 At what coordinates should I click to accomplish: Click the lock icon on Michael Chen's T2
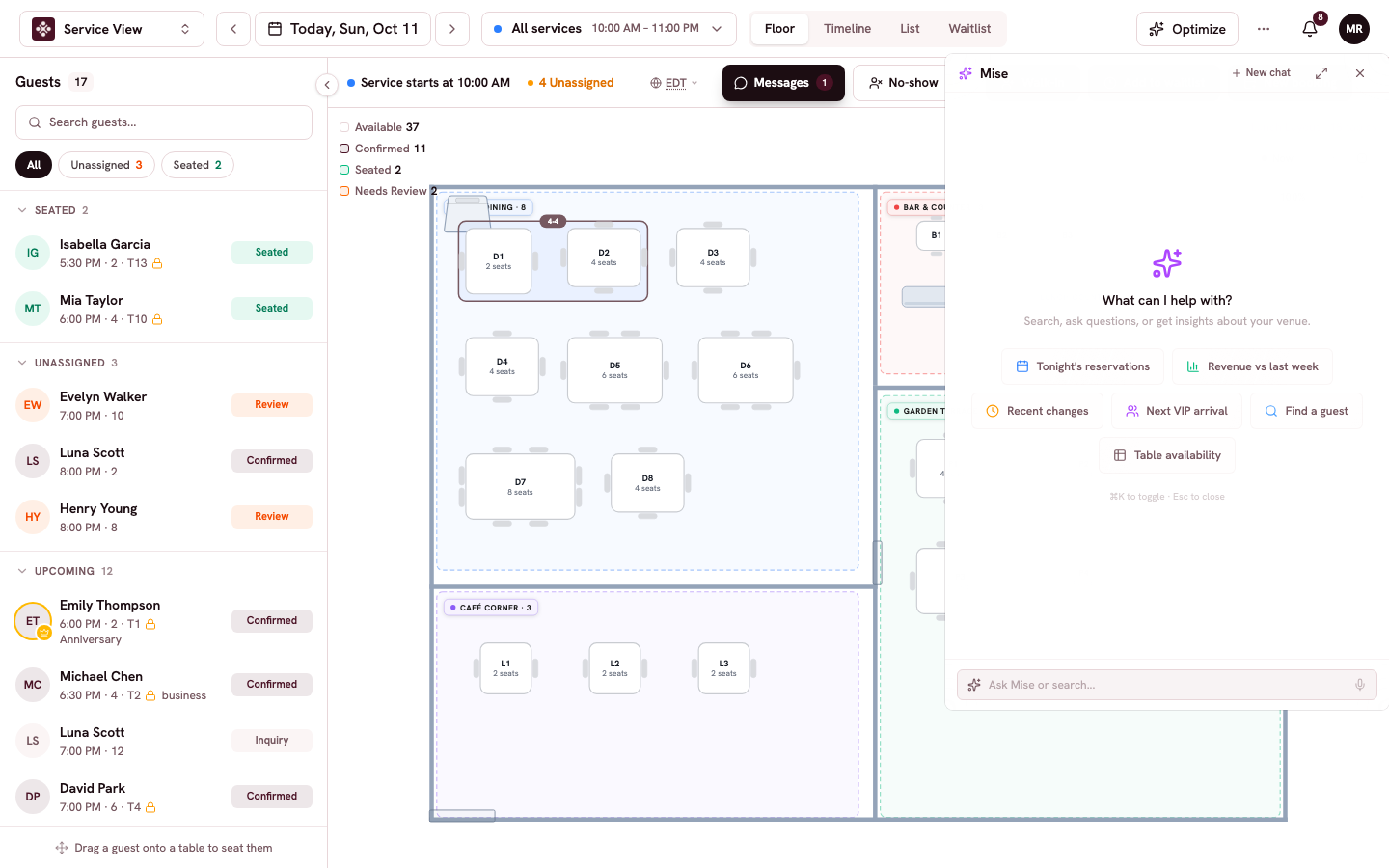point(150,695)
